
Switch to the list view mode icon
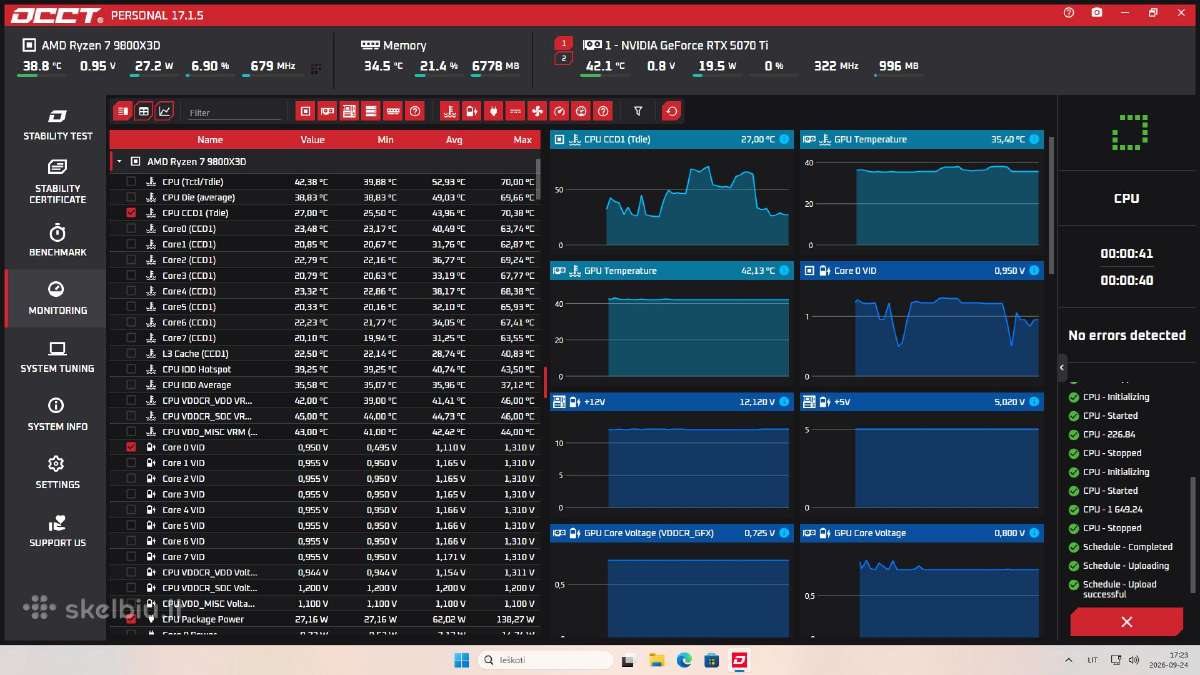click(122, 111)
